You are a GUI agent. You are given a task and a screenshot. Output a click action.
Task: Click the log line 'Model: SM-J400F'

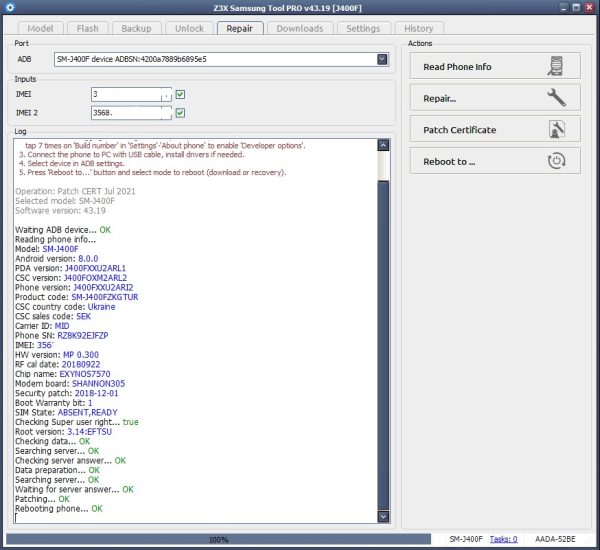point(47,249)
